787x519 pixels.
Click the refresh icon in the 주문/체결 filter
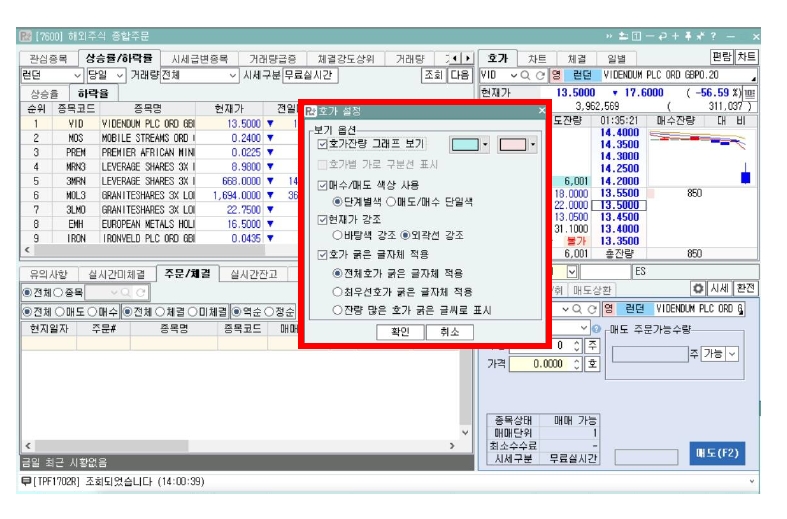click(x=141, y=293)
